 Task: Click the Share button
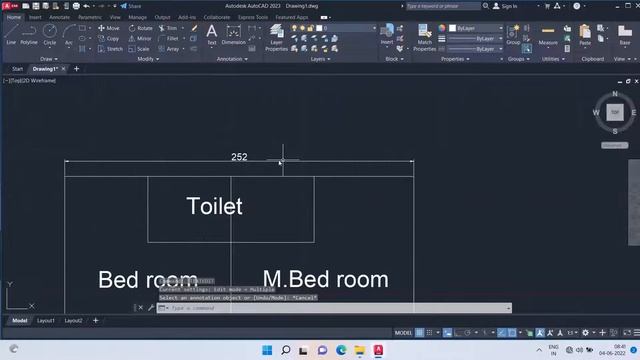pos(131,6)
